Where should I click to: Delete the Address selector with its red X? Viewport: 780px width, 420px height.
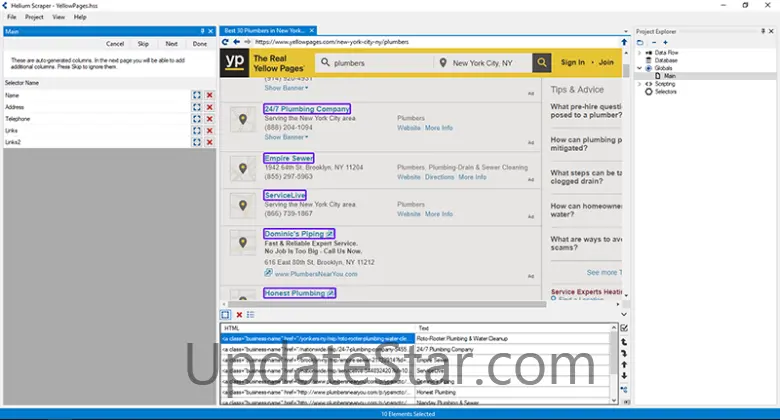209,107
